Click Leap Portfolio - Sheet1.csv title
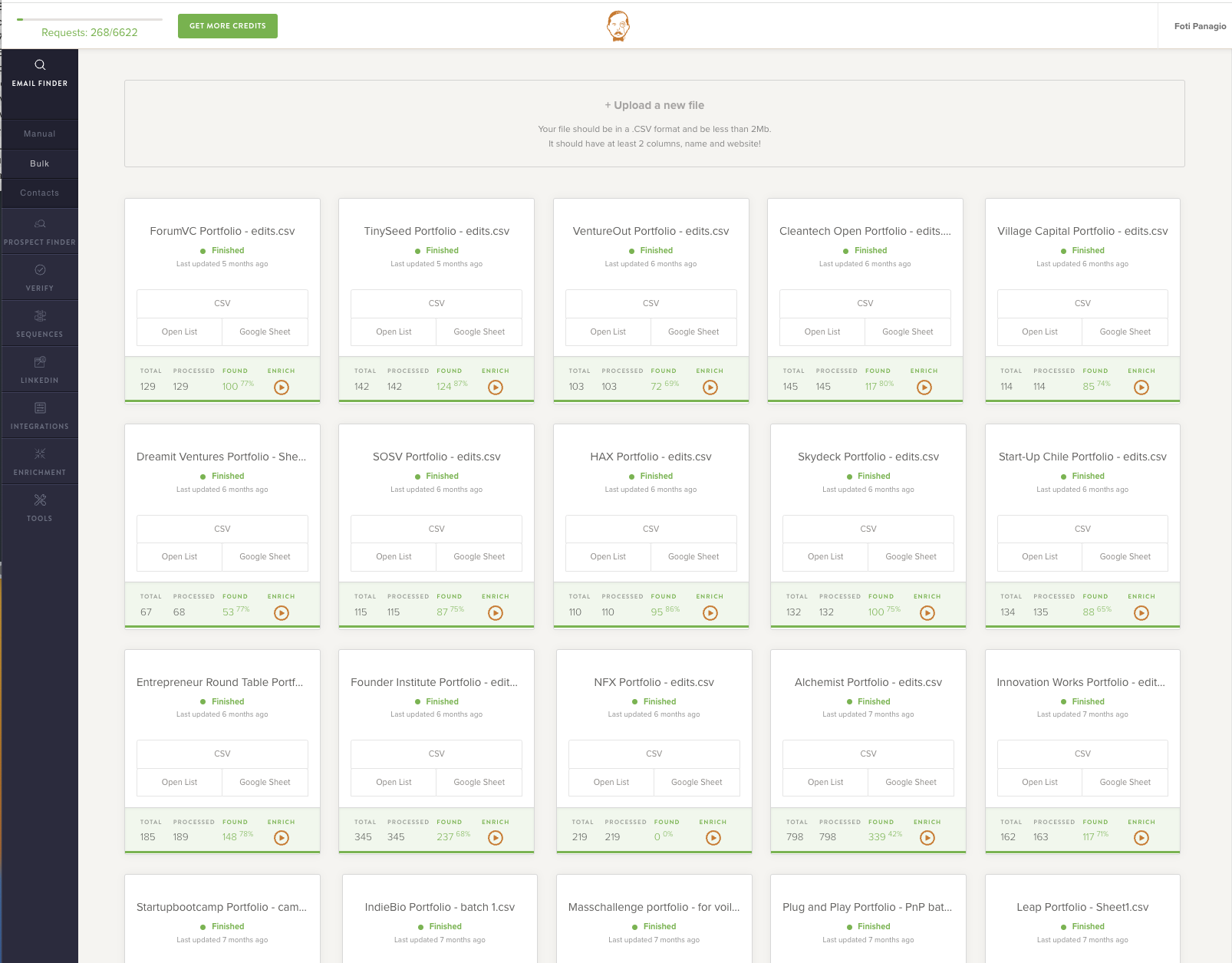 point(1082,907)
